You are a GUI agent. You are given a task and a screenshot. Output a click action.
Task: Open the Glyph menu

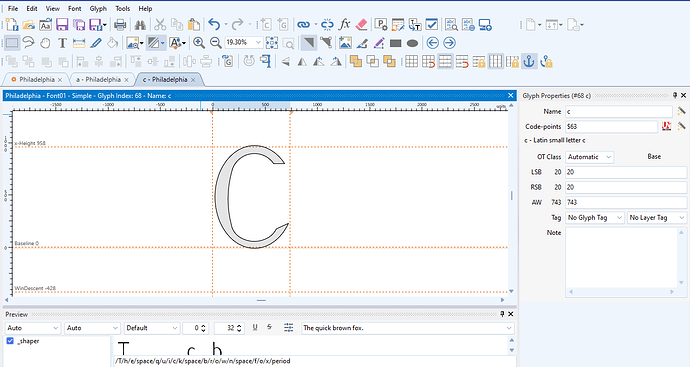point(98,8)
